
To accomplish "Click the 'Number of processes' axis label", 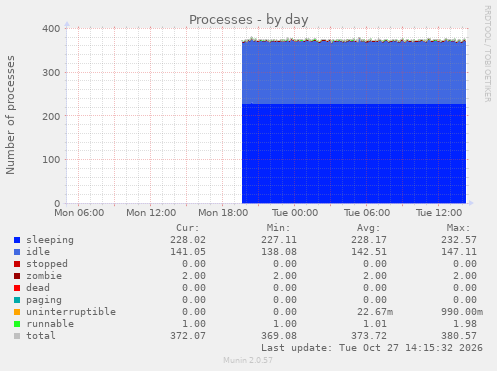I will (x=10, y=115).
